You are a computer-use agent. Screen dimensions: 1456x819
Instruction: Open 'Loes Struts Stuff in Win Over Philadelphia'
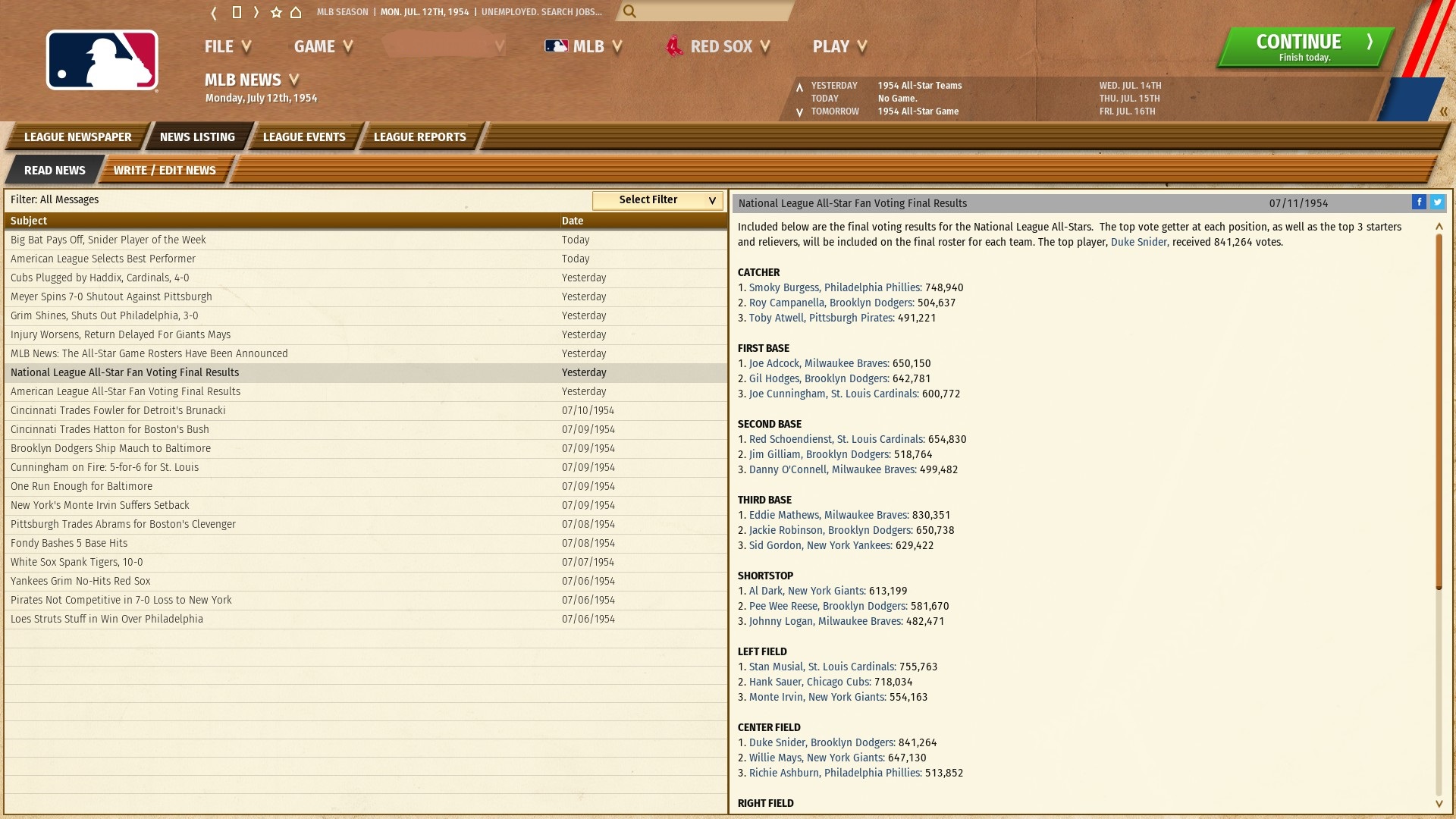[x=366, y=619]
